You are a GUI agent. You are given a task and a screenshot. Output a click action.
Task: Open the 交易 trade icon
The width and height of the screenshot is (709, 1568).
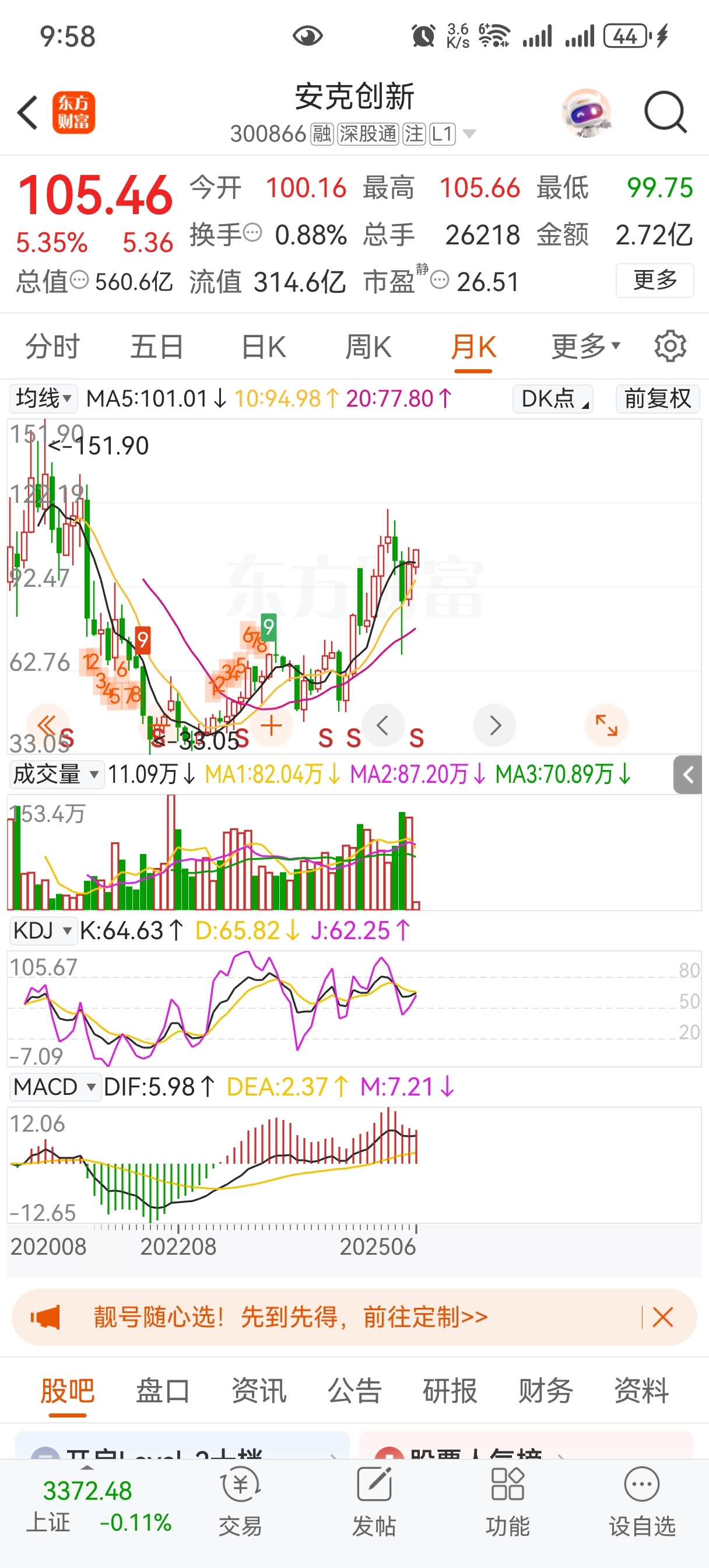(240, 1501)
